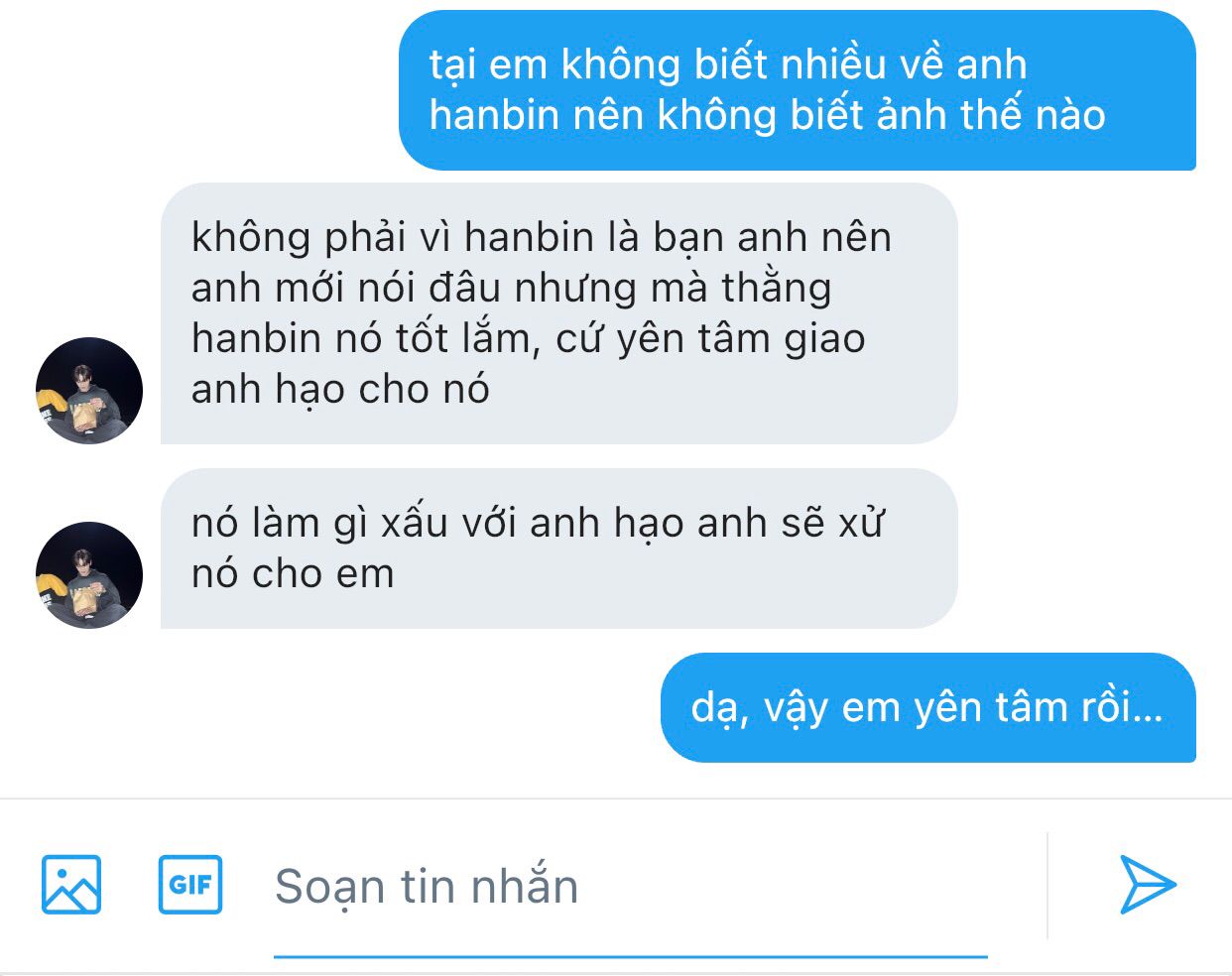Click the blue underline beneath the message composer
The height and width of the screenshot is (976, 1232).
[631, 957]
